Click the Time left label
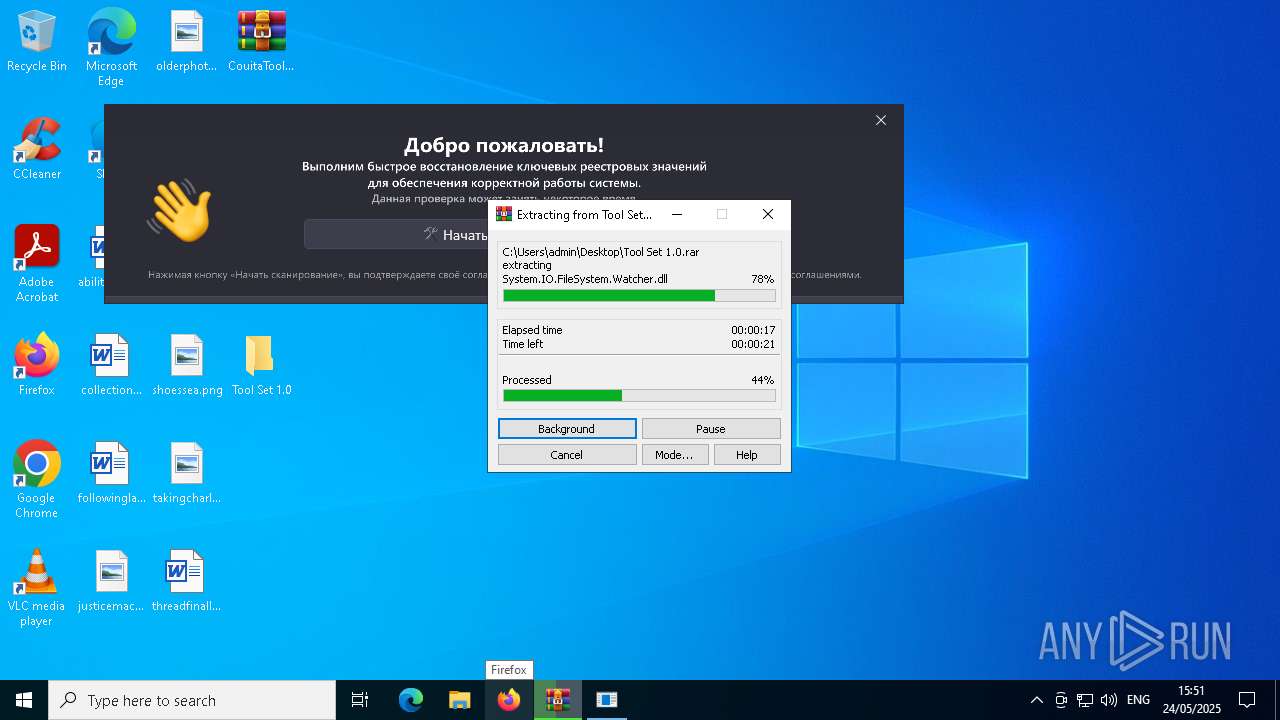The width and height of the screenshot is (1280, 720). point(523,344)
